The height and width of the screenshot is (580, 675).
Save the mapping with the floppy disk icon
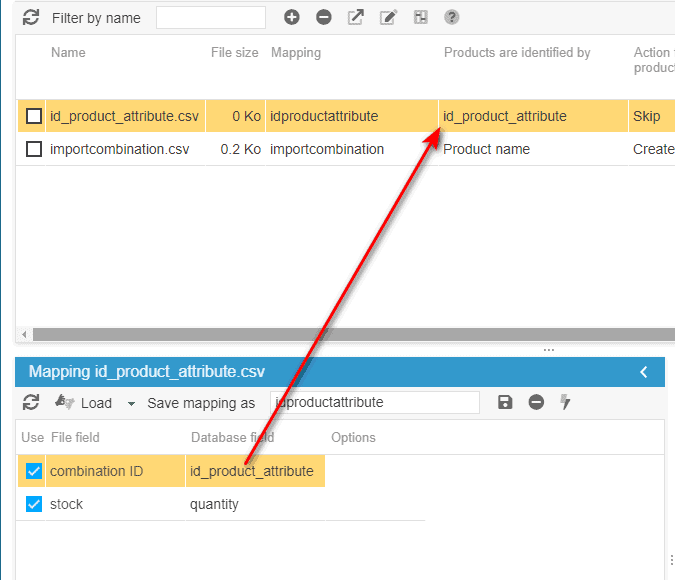[x=505, y=402]
